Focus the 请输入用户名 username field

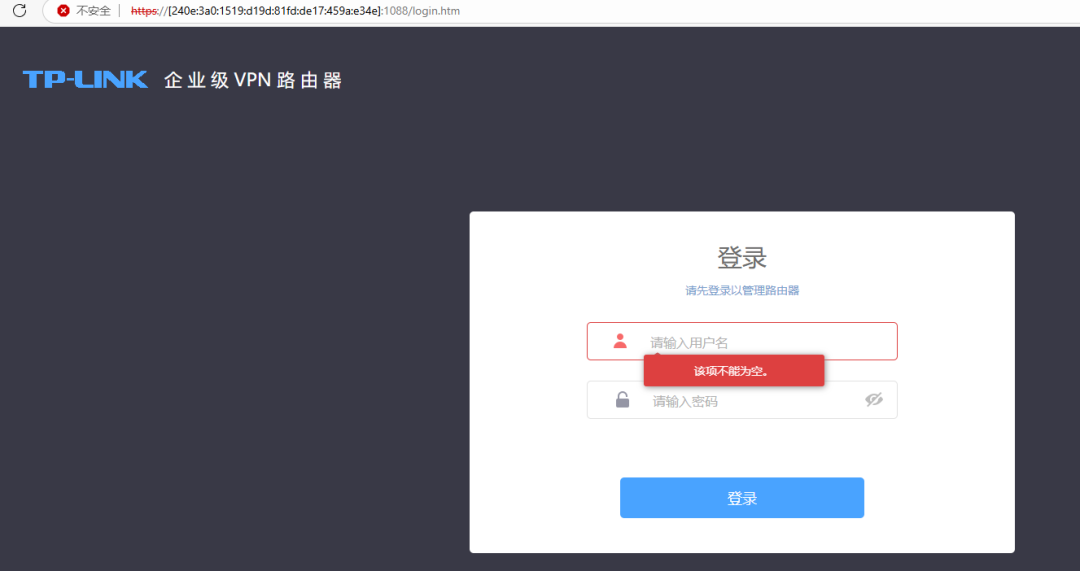tap(742, 341)
